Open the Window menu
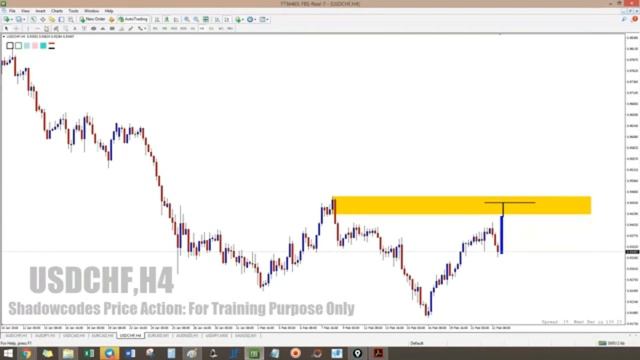The height and width of the screenshot is (360, 640). point(91,11)
